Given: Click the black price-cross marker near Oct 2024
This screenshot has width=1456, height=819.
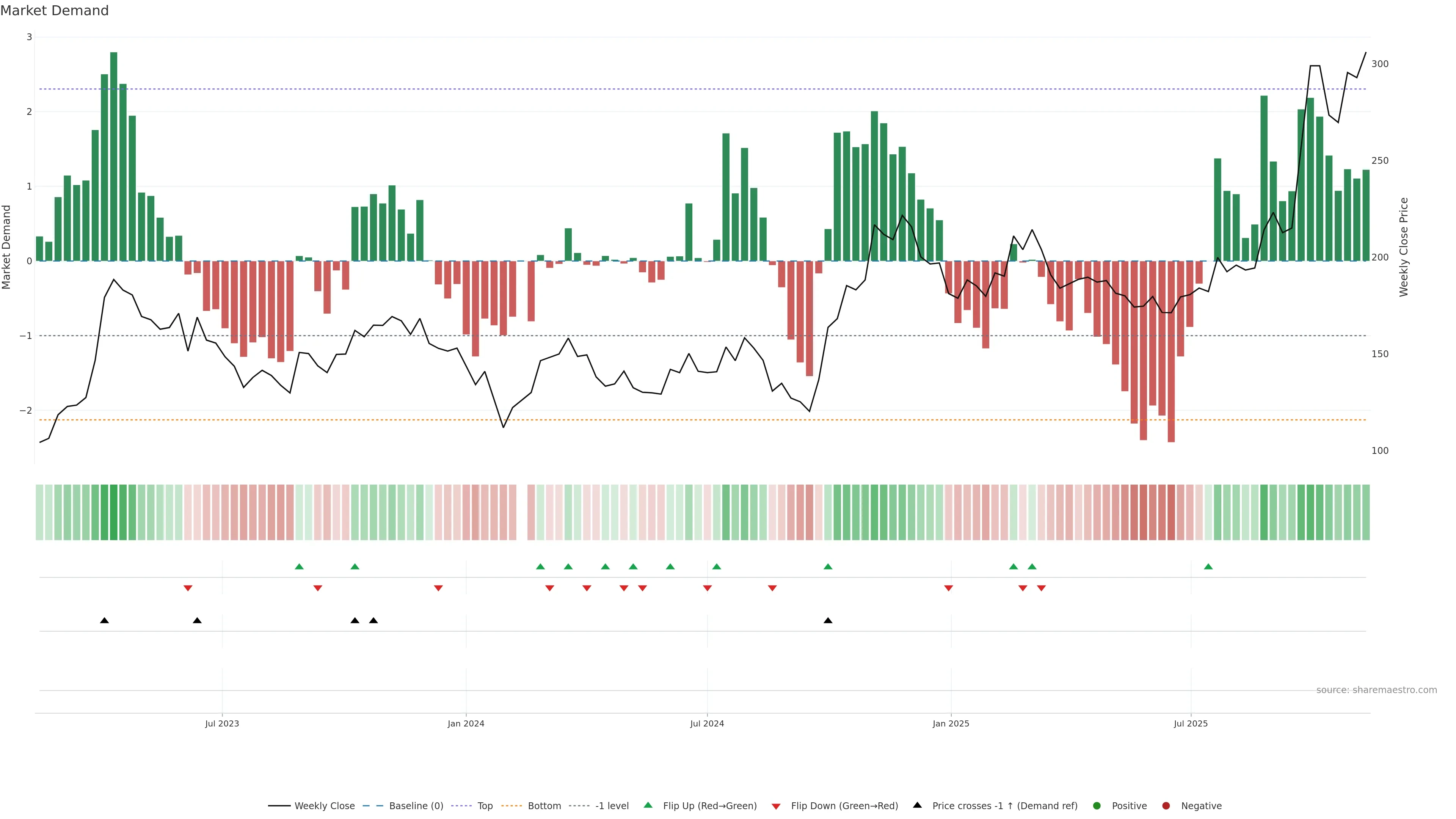Looking at the screenshot, I should [x=827, y=621].
